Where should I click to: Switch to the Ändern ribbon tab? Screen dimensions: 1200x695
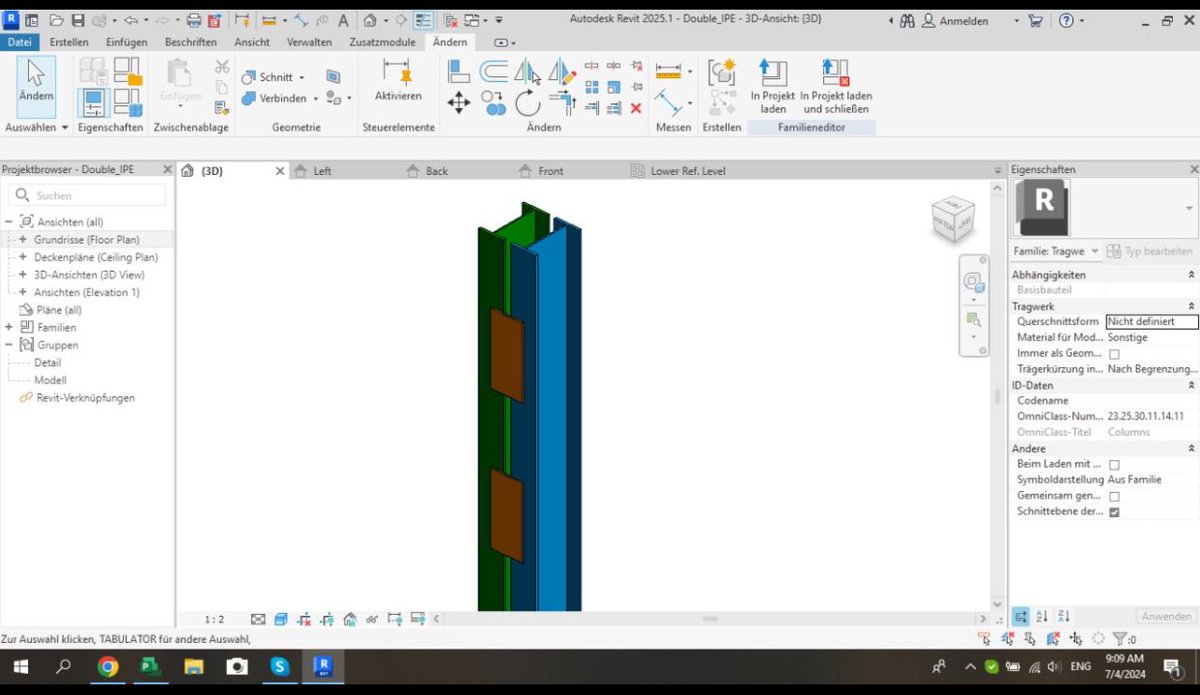point(450,42)
